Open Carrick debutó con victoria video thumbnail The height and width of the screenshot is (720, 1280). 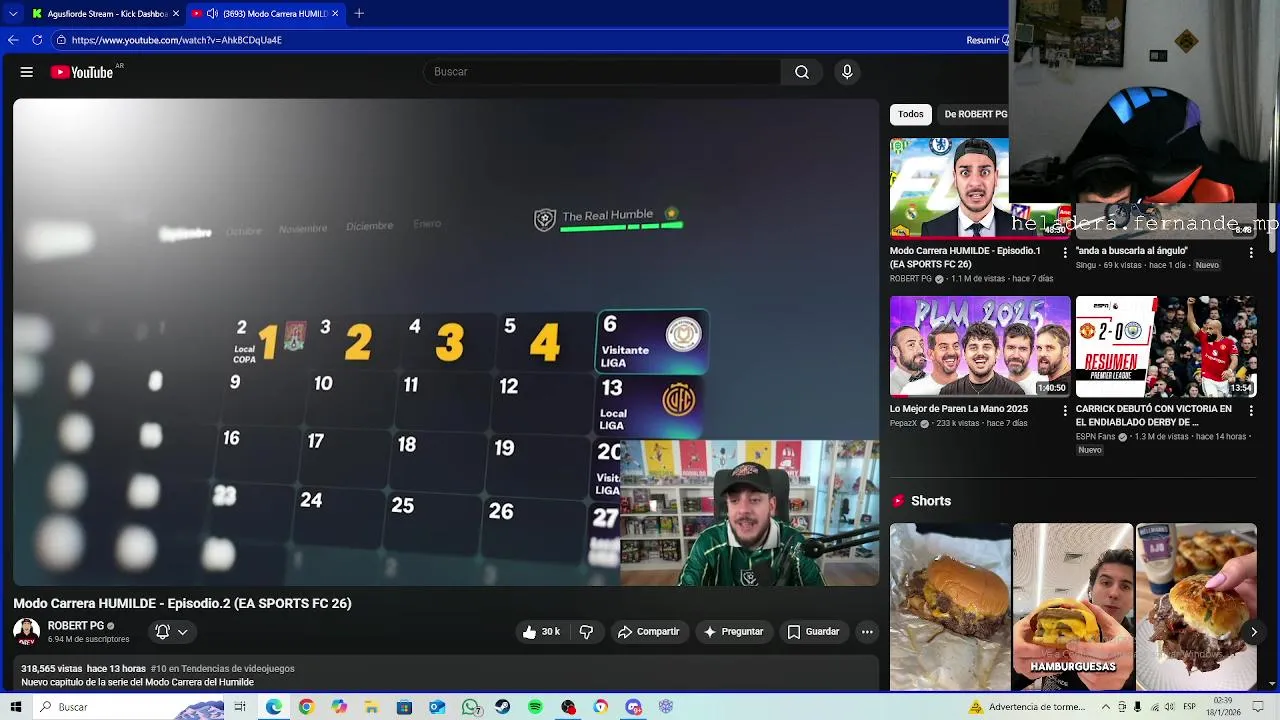pos(1166,346)
